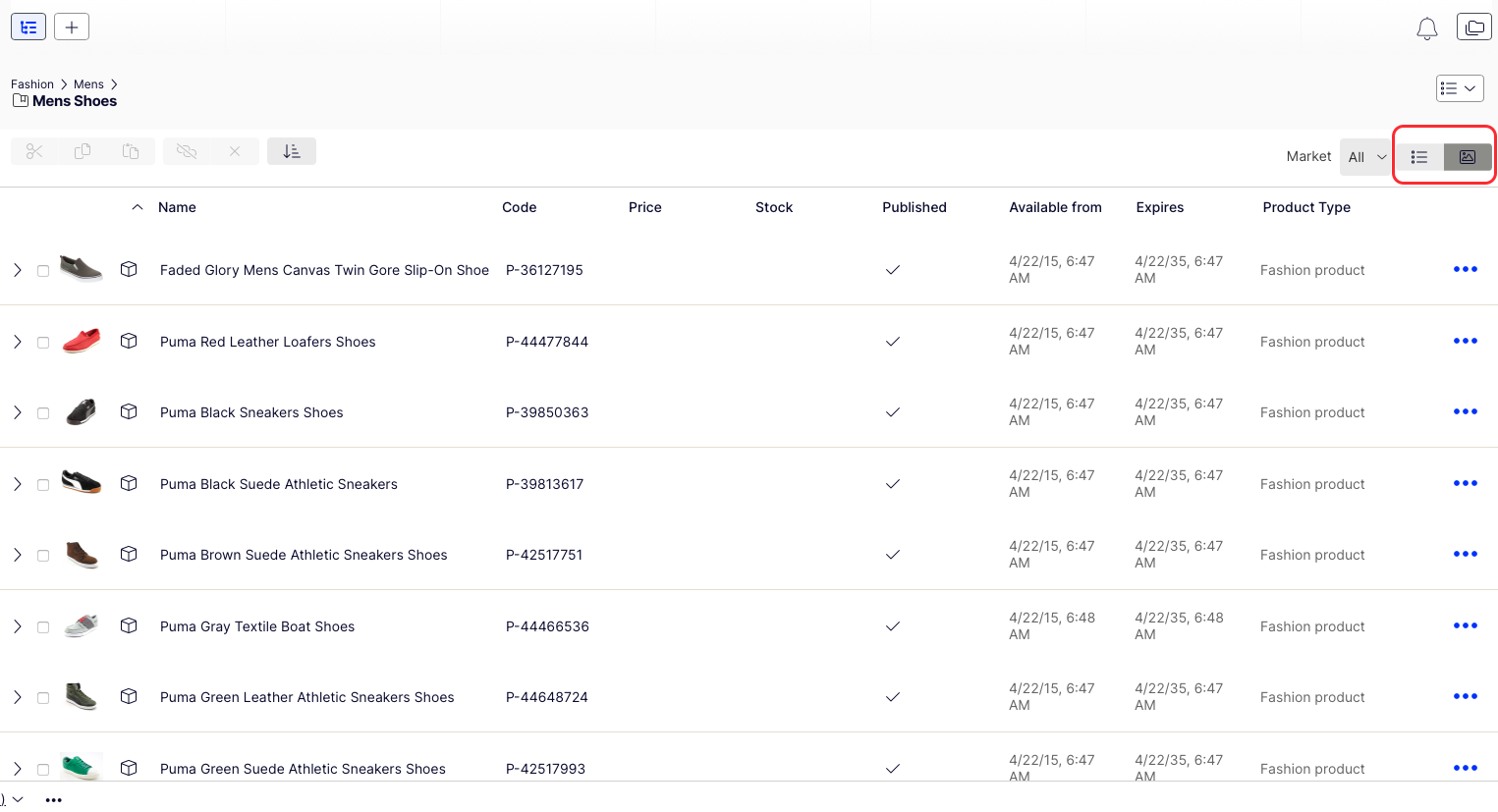The width and height of the screenshot is (1498, 812).
Task: Click the Stock column header
Action: click(x=774, y=207)
